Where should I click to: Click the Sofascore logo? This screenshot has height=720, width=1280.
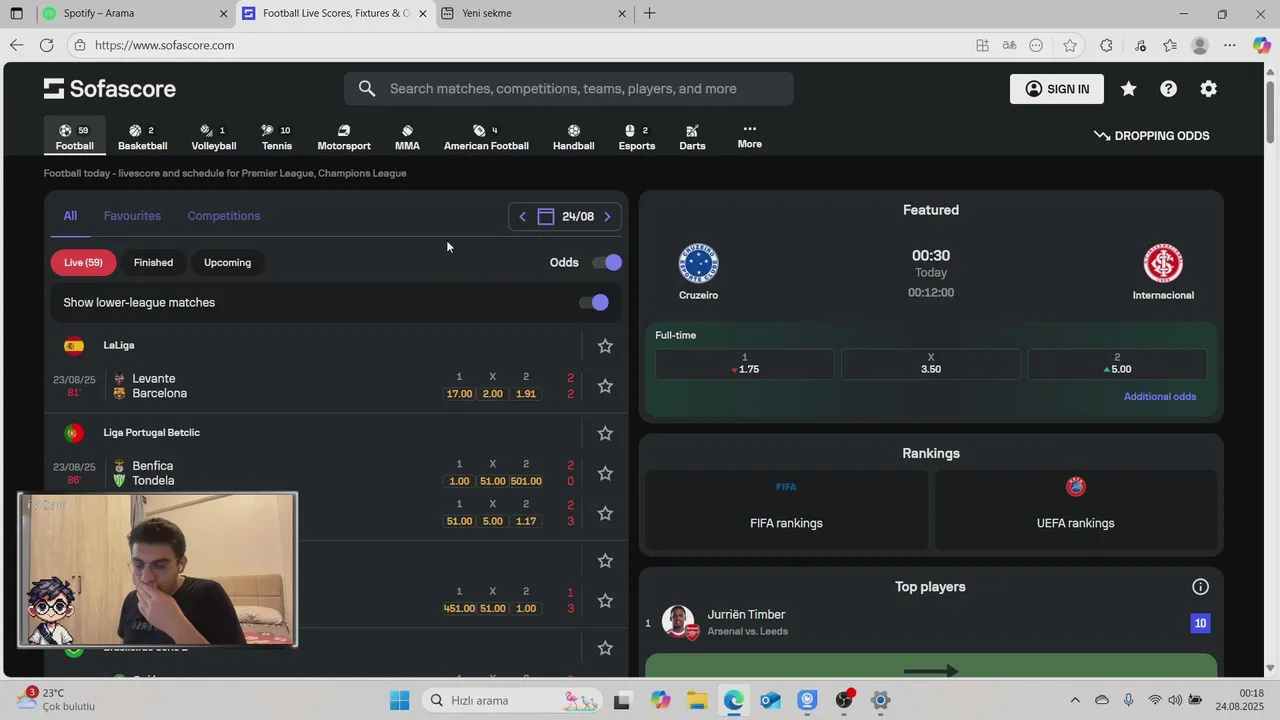coord(110,89)
